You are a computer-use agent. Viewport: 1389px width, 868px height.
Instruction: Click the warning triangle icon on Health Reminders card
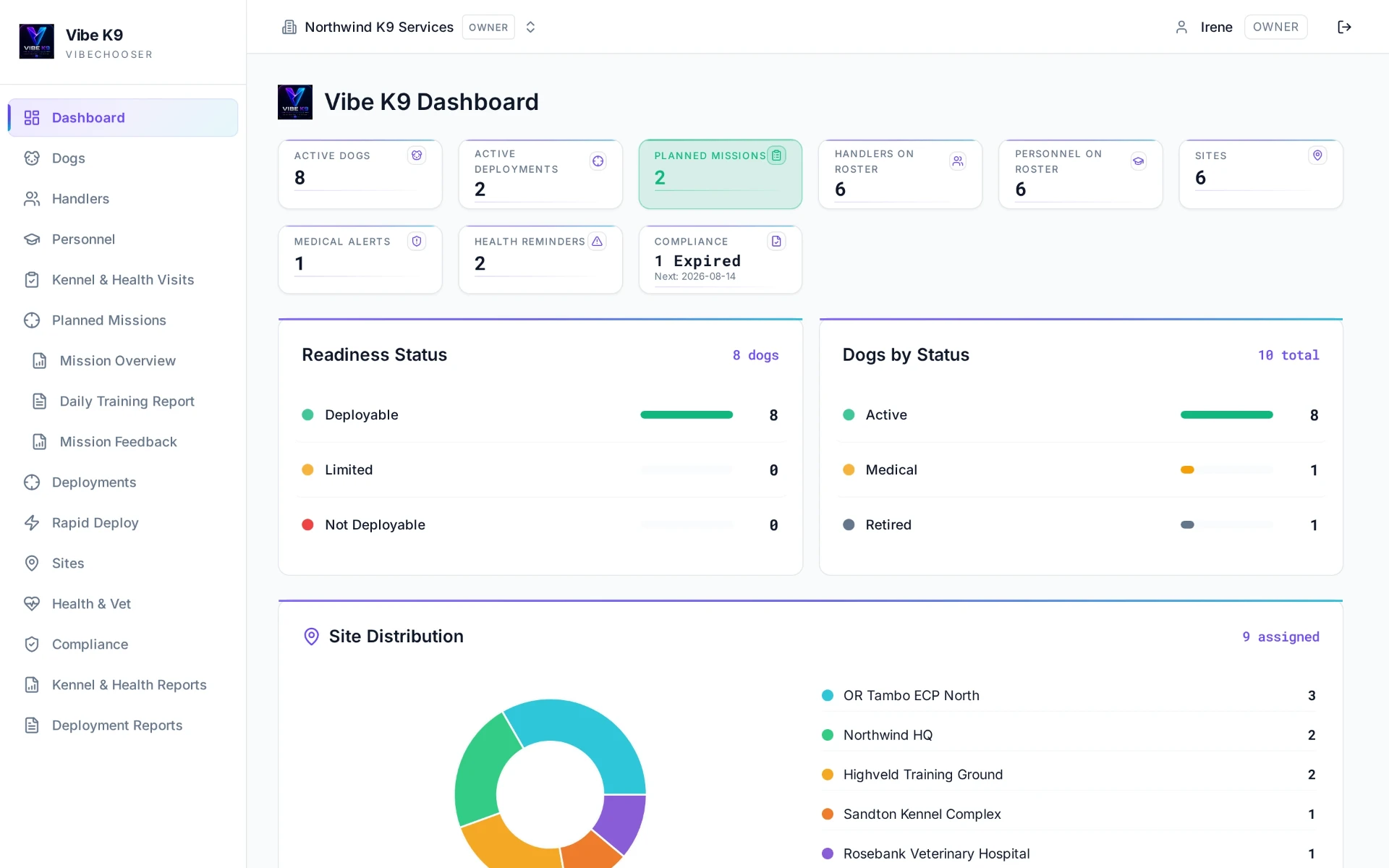tap(597, 242)
